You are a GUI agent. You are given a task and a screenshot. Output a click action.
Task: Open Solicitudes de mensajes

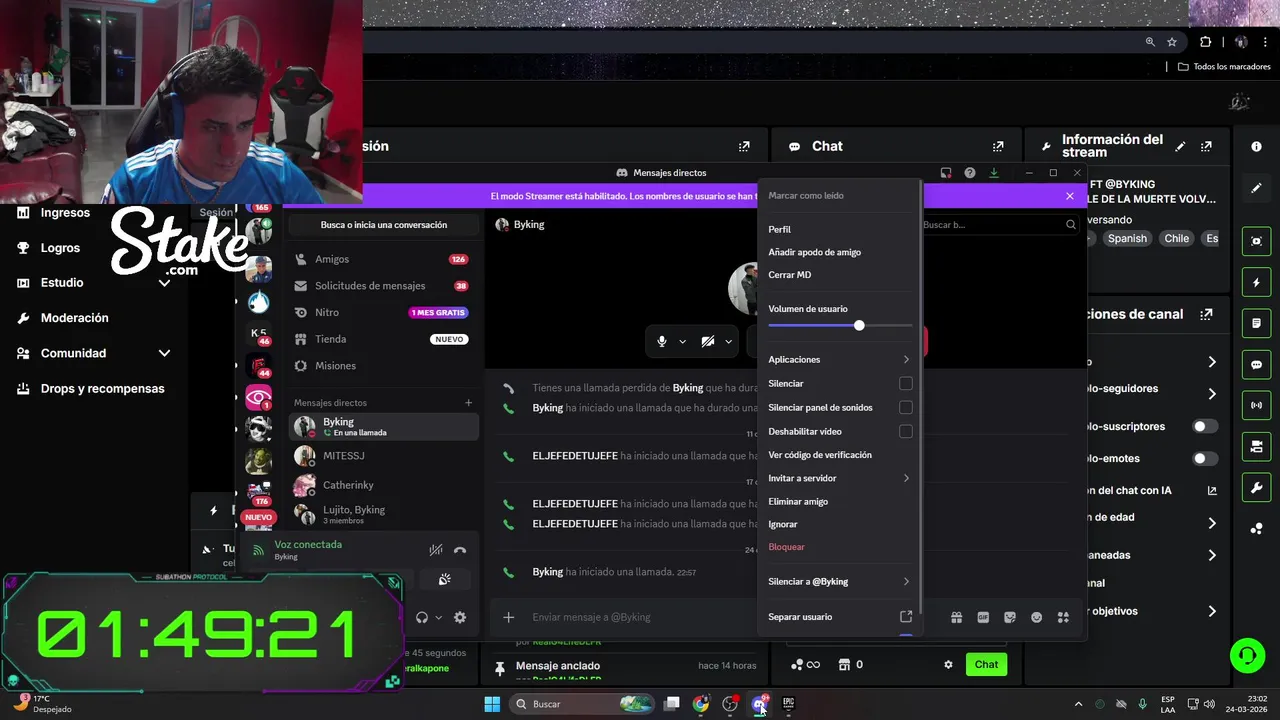[x=384, y=286]
